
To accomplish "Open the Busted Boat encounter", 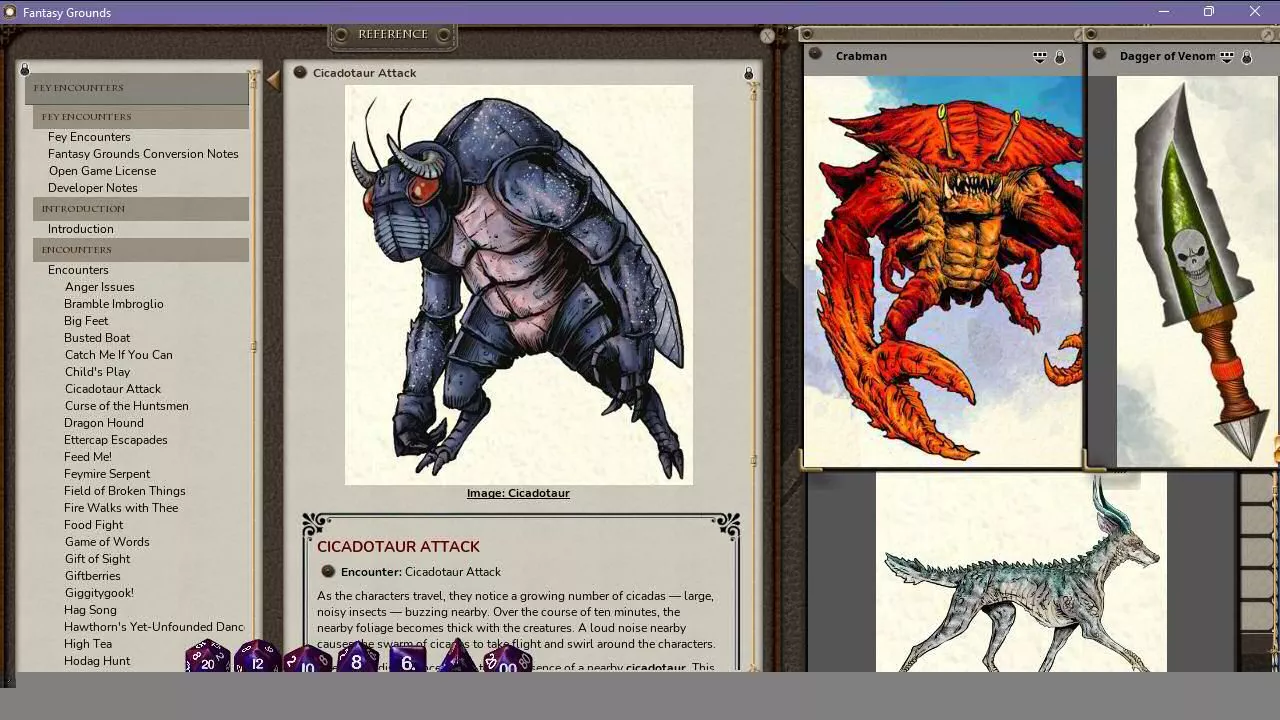I will point(97,338).
